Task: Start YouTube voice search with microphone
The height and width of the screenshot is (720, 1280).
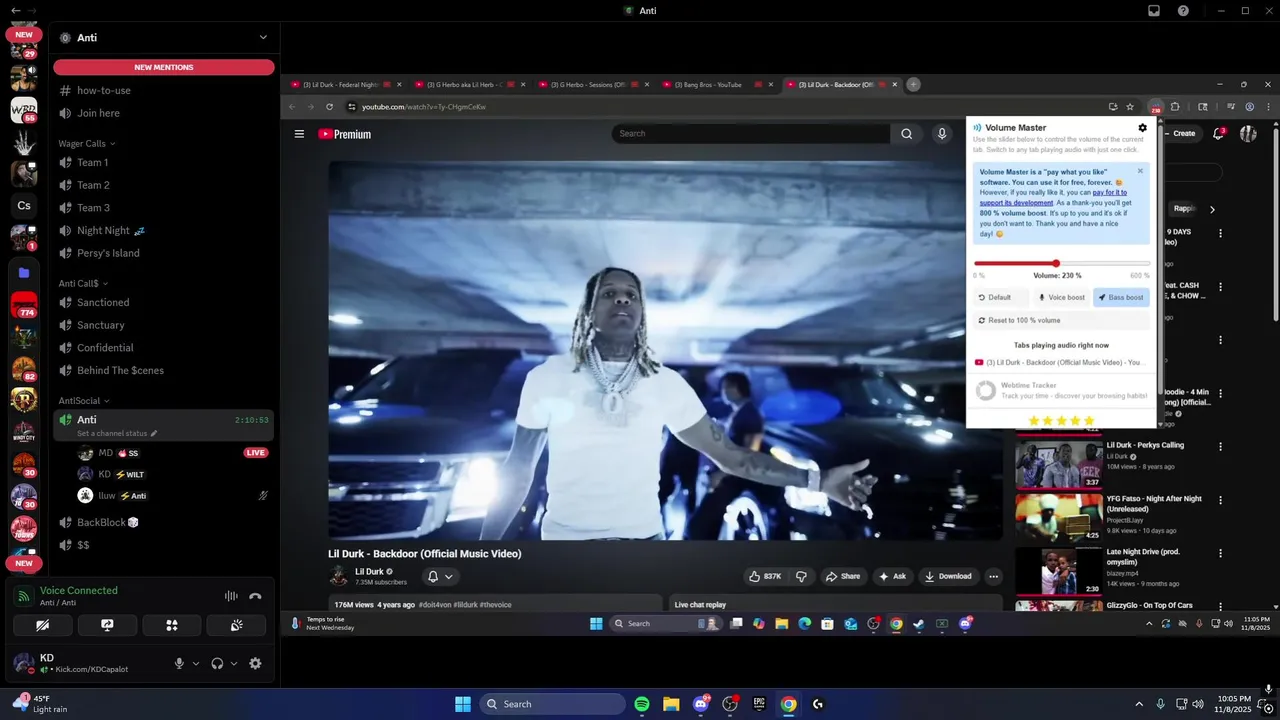Action: [x=942, y=134]
